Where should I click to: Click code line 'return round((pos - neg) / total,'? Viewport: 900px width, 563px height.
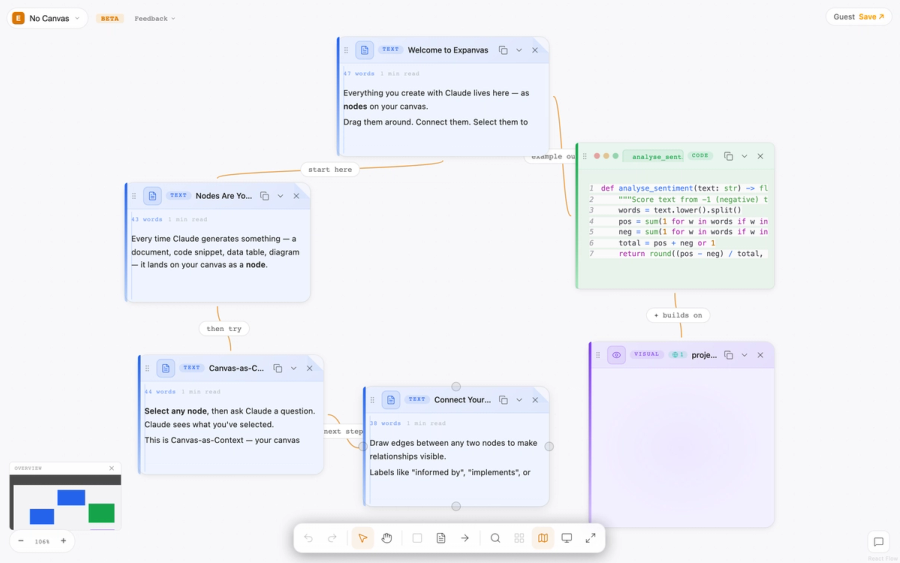(691, 254)
